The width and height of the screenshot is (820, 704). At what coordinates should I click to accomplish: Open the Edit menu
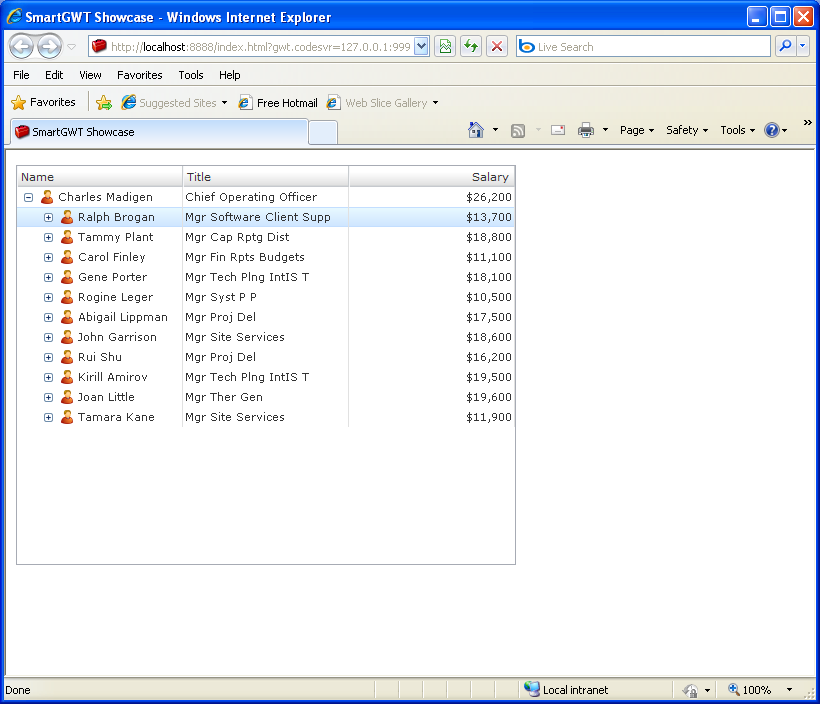[54, 75]
